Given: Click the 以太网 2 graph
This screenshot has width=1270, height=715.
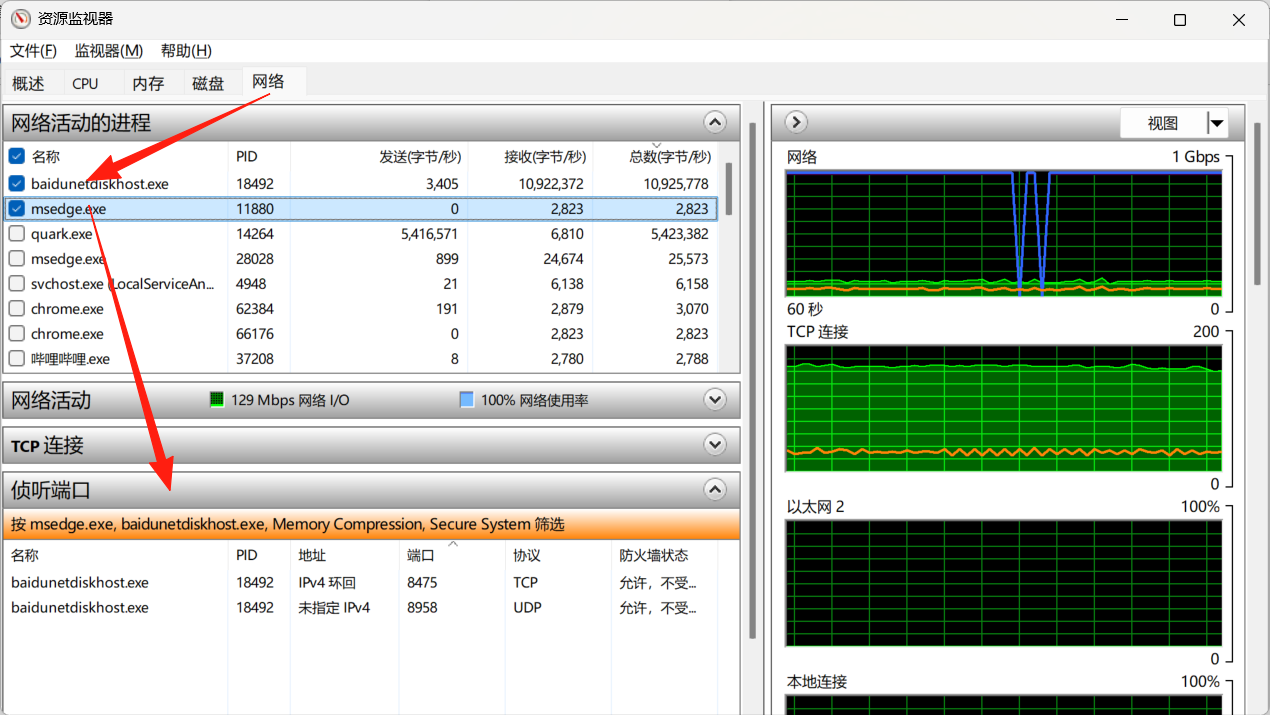Looking at the screenshot, I should pyautogui.click(x=1004, y=583).
